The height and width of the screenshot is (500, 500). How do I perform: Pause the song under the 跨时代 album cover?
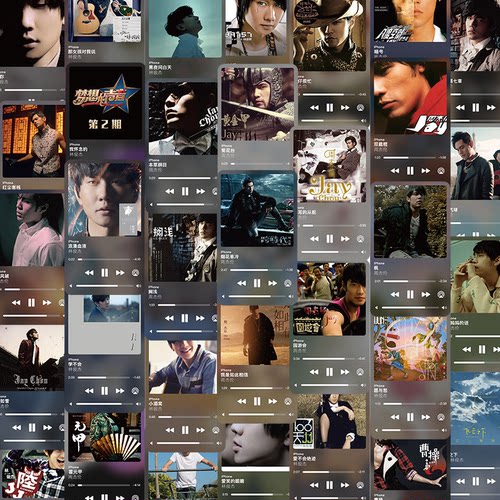point(257,283)
